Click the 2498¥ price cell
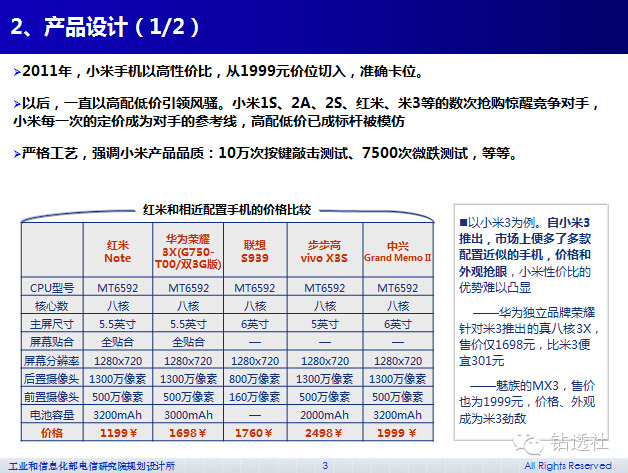 click(x=324, y=433)
